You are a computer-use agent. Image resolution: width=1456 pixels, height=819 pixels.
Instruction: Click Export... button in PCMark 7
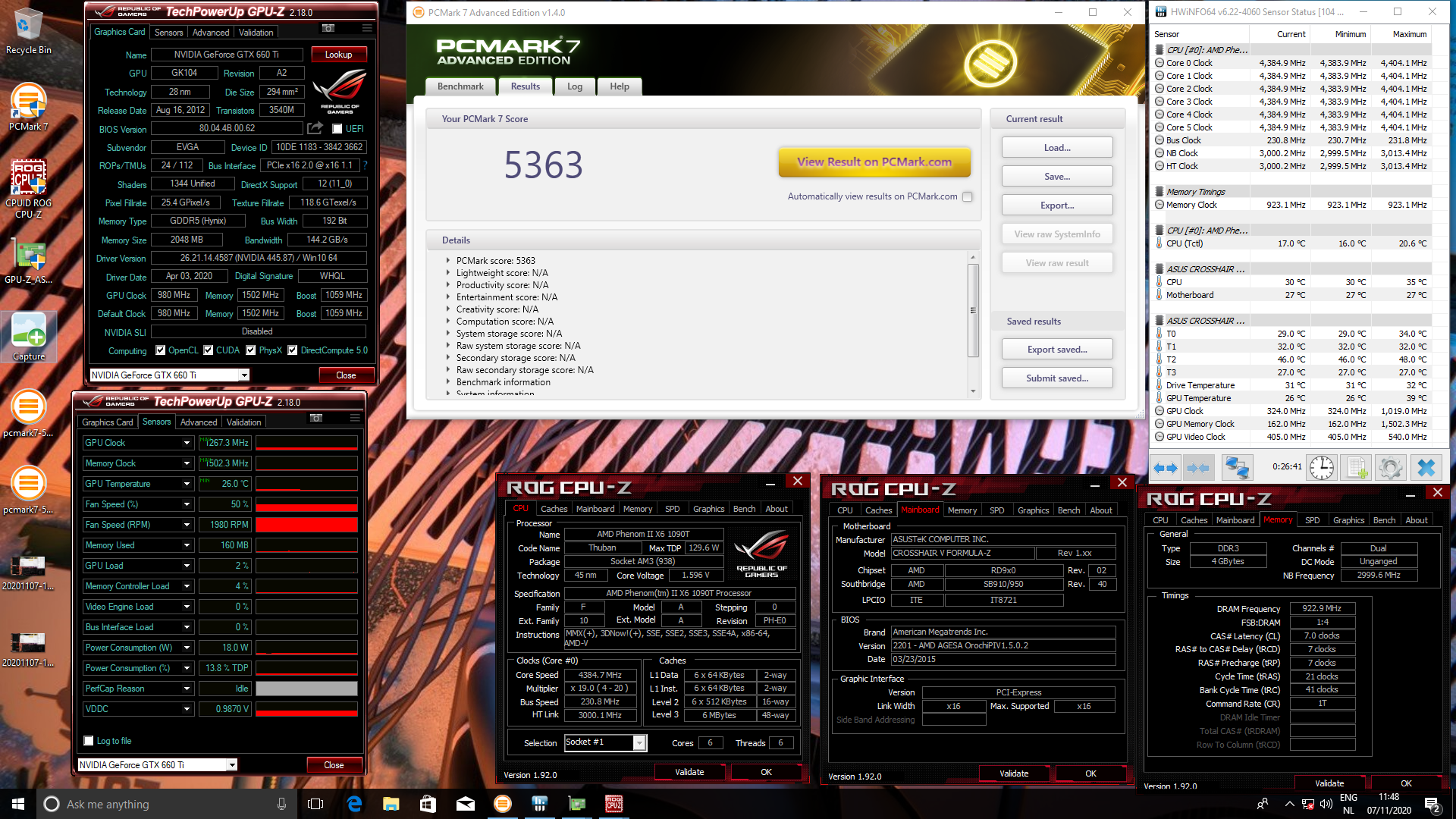[1057, 206]
